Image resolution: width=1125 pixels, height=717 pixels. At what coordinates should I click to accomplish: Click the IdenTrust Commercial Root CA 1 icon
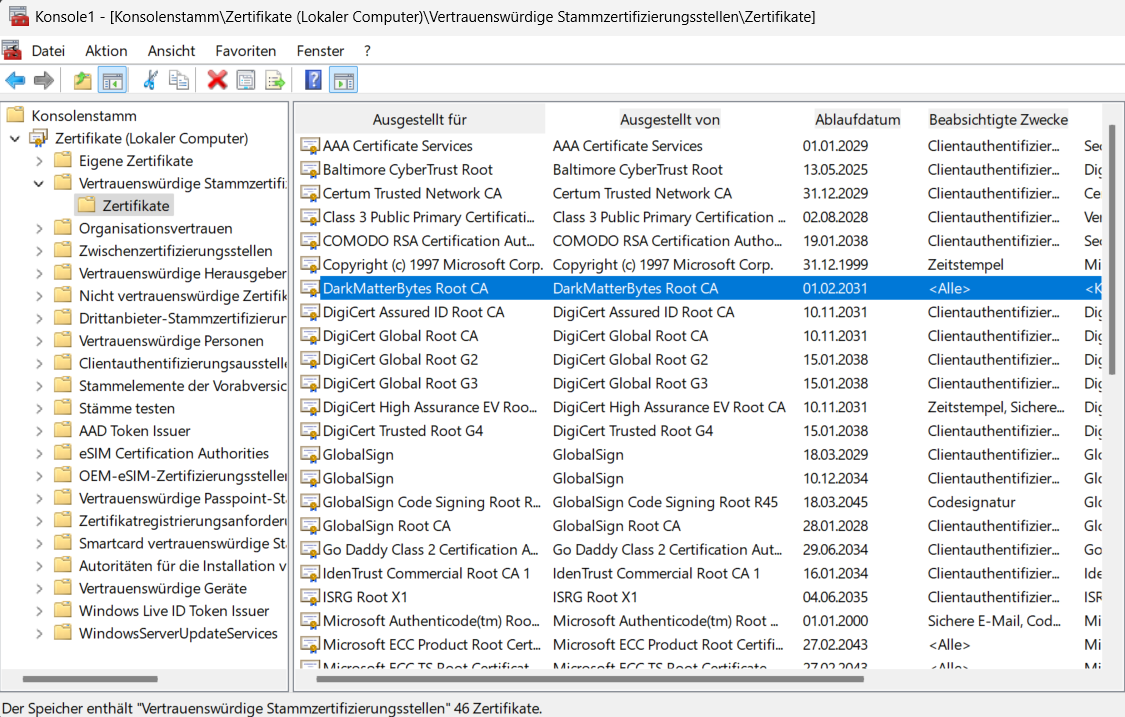(310, 573)
